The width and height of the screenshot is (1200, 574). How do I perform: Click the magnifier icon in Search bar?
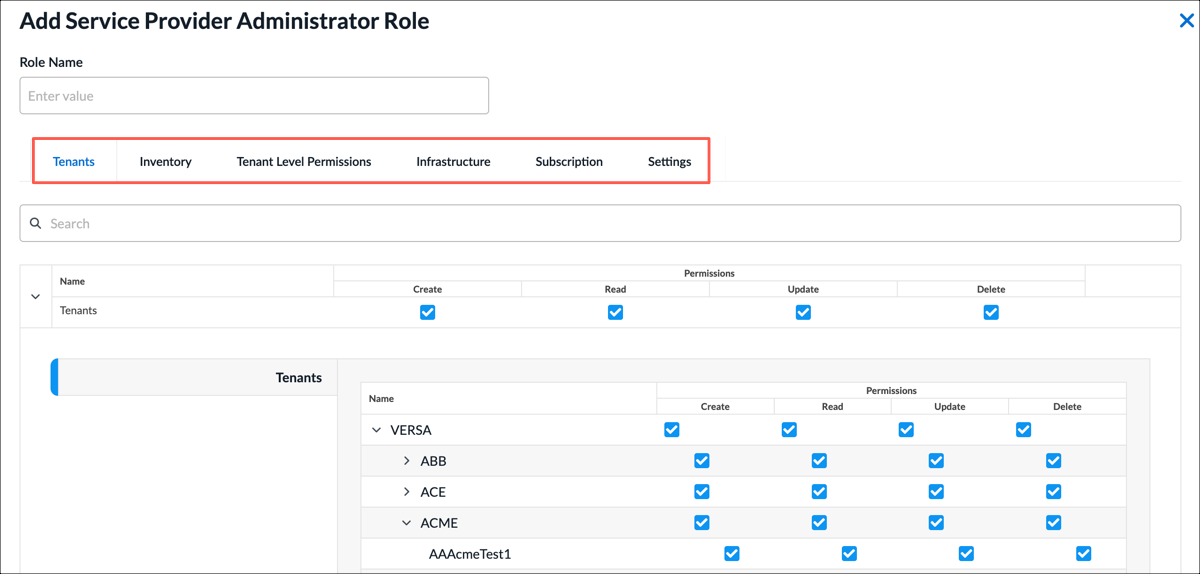point(36,223)
